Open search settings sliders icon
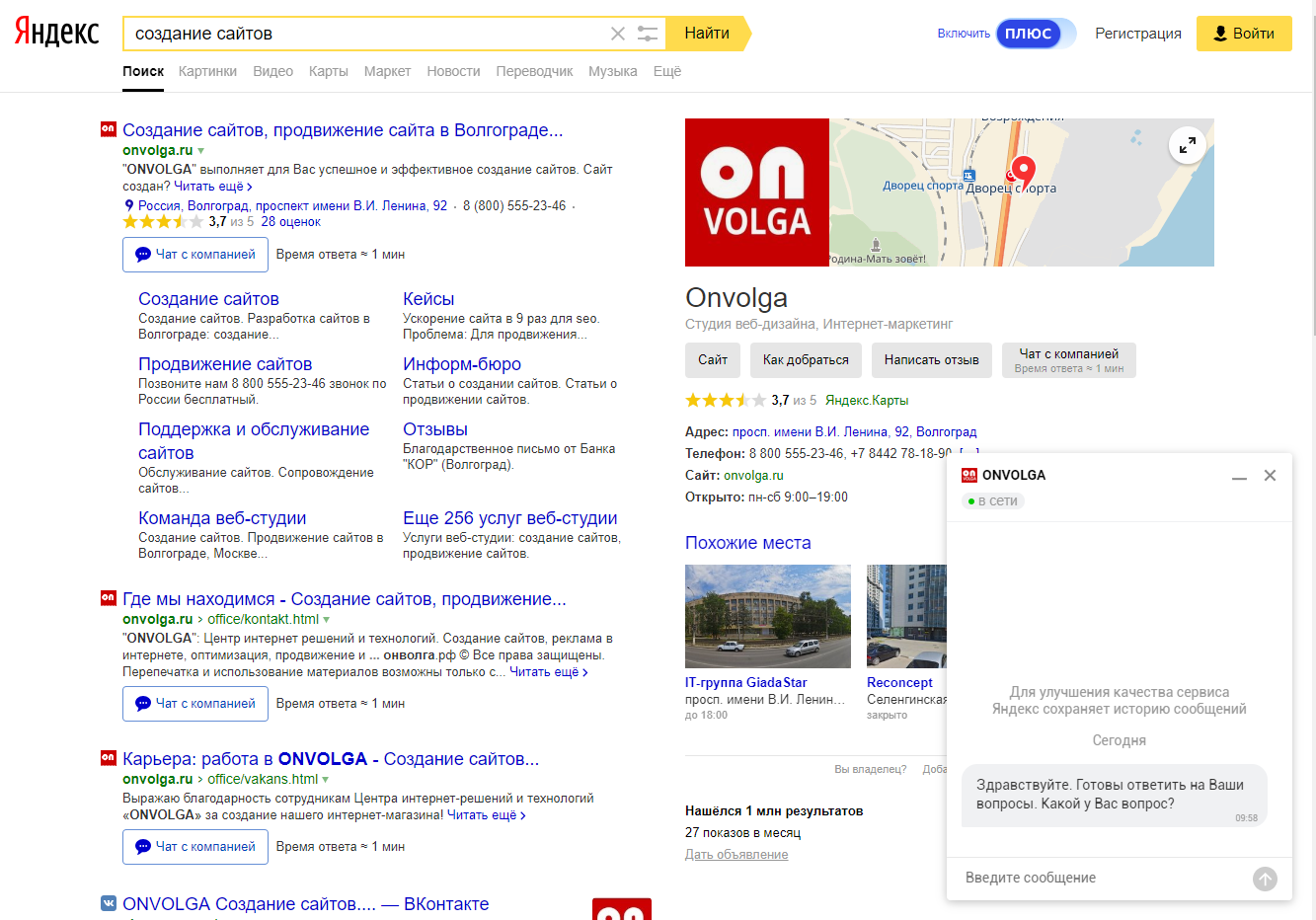This screenshot has height=920, width=1316. [x=648, y=34]
